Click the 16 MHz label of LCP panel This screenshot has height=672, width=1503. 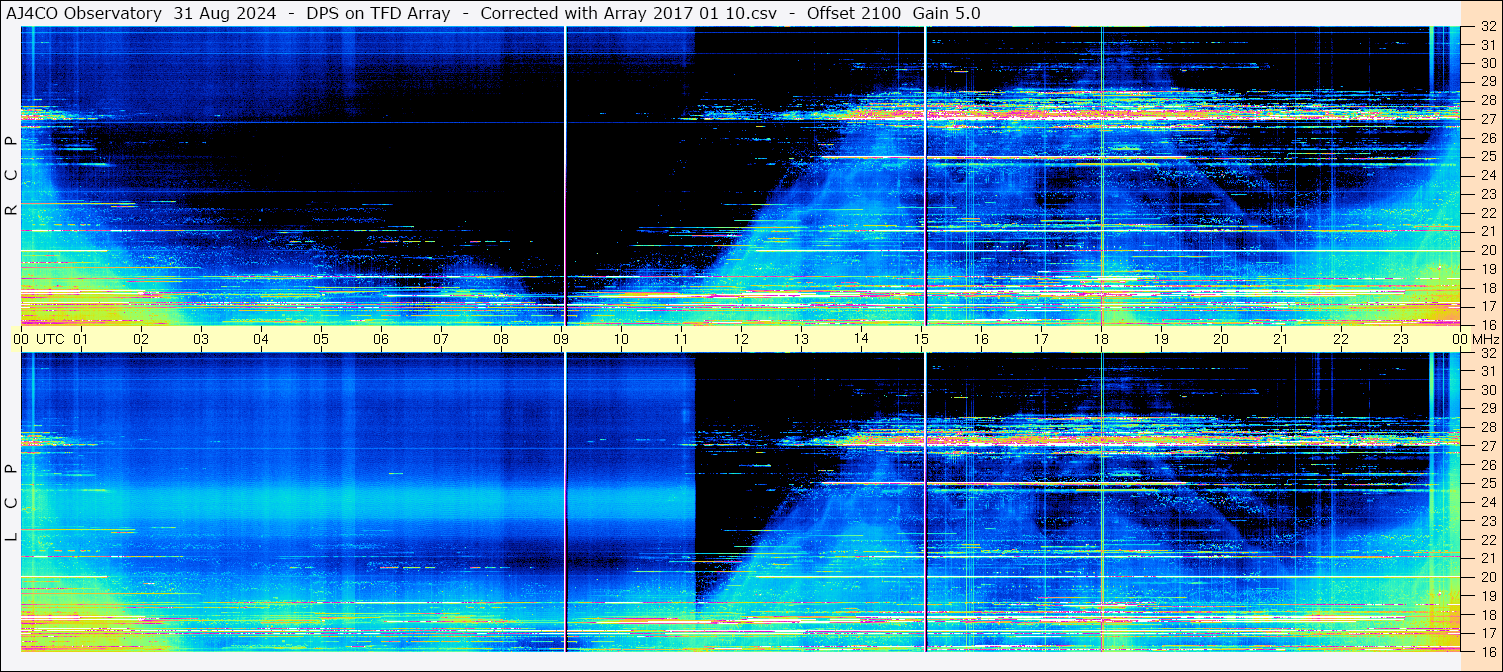coord(1487,651)
